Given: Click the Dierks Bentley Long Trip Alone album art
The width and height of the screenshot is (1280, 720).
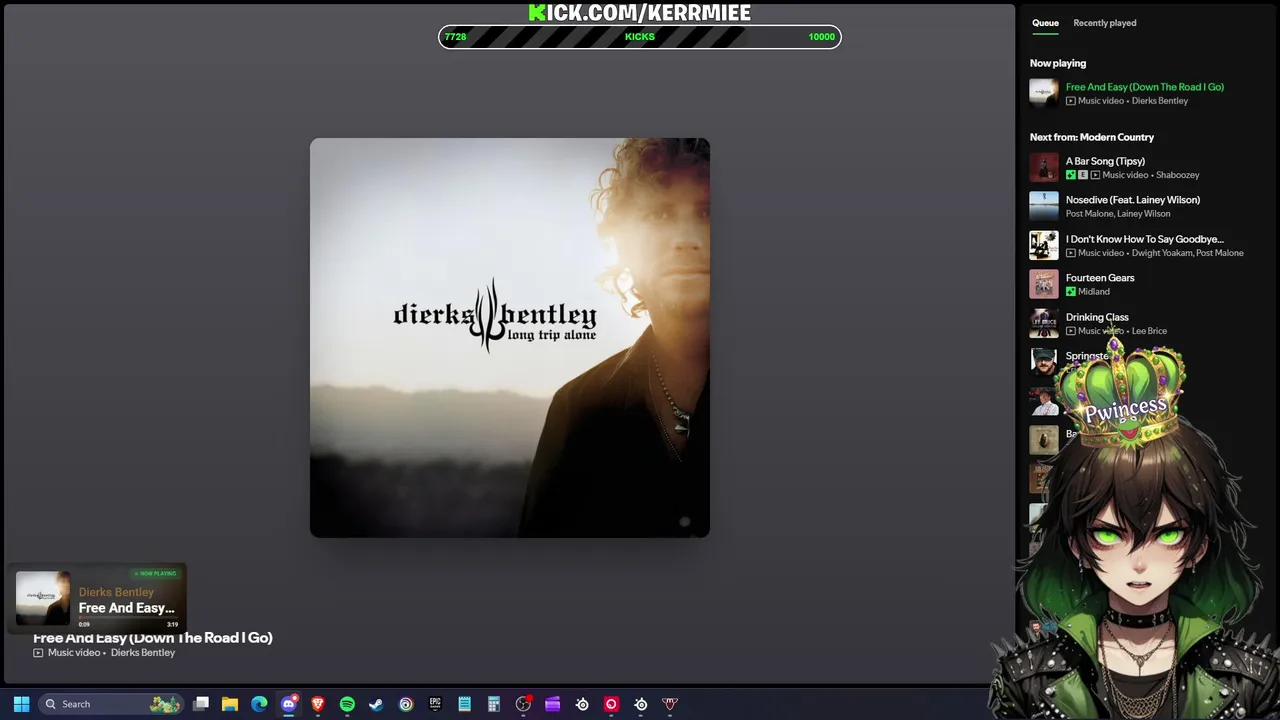Looking at the screenshot, I should pyautogui.click(x=510, y=338).
